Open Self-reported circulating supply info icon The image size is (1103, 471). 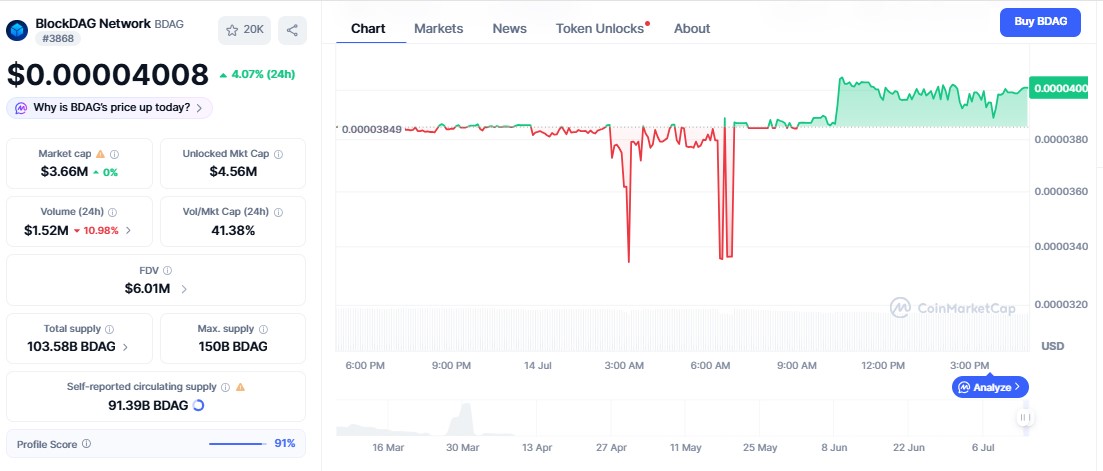(x=225, y=387)
